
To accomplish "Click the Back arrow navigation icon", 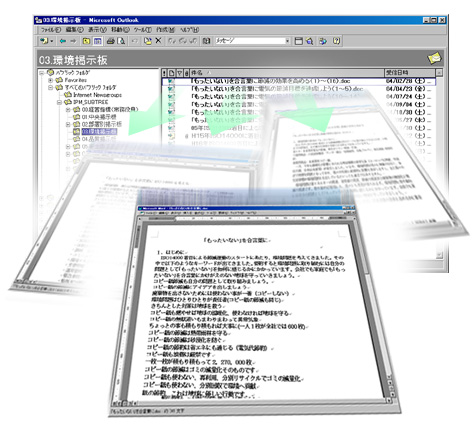I will coord(62,41).
